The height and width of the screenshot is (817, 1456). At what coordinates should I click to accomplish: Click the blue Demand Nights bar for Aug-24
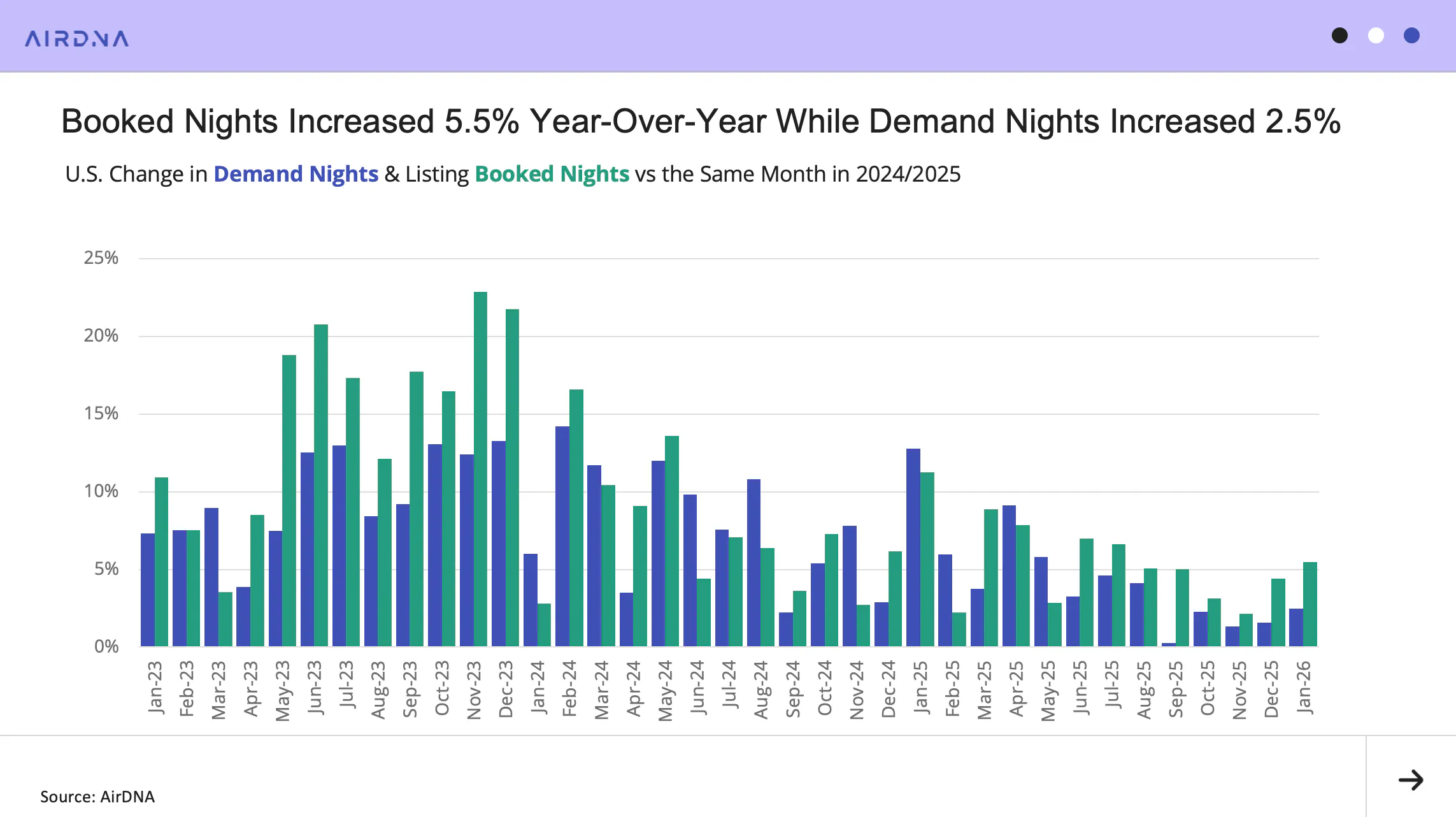tap(753, 563)
